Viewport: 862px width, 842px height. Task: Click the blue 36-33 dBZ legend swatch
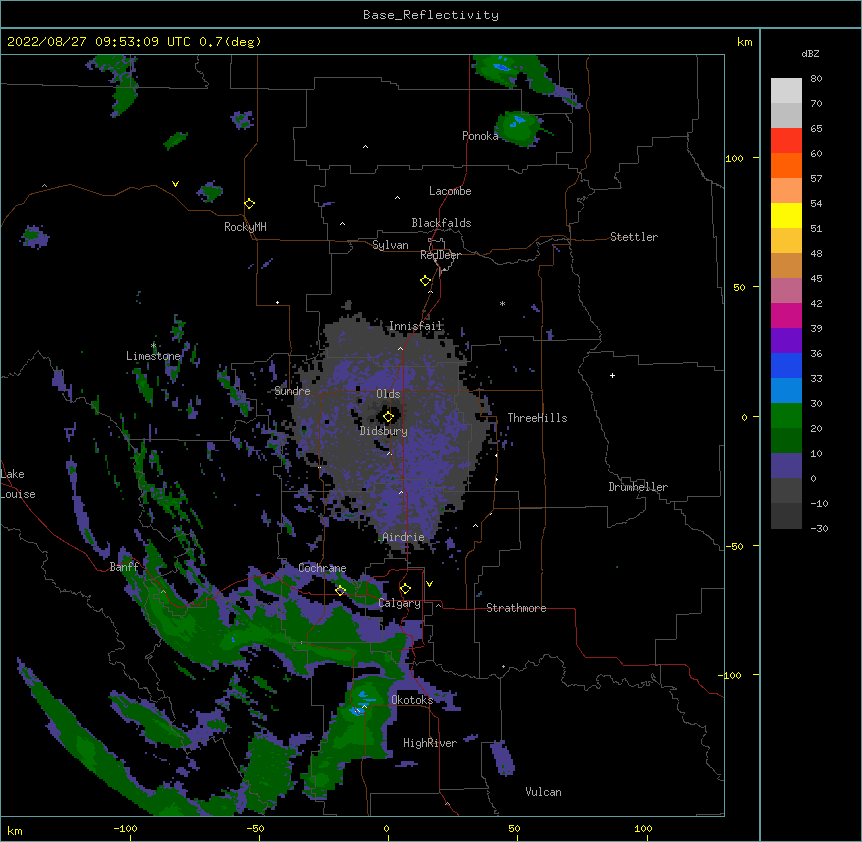coord(786,365)
